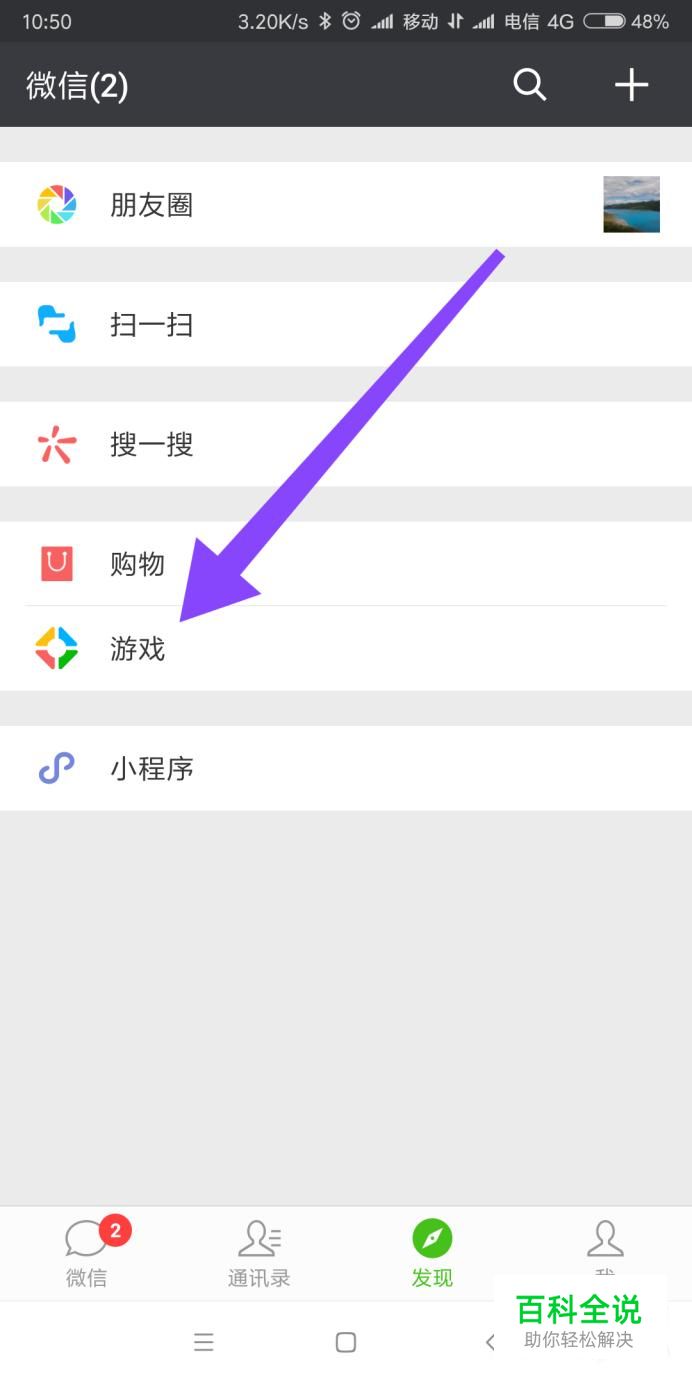
Task: Open the 小程序 entry
Action: [x=346, y=768]
